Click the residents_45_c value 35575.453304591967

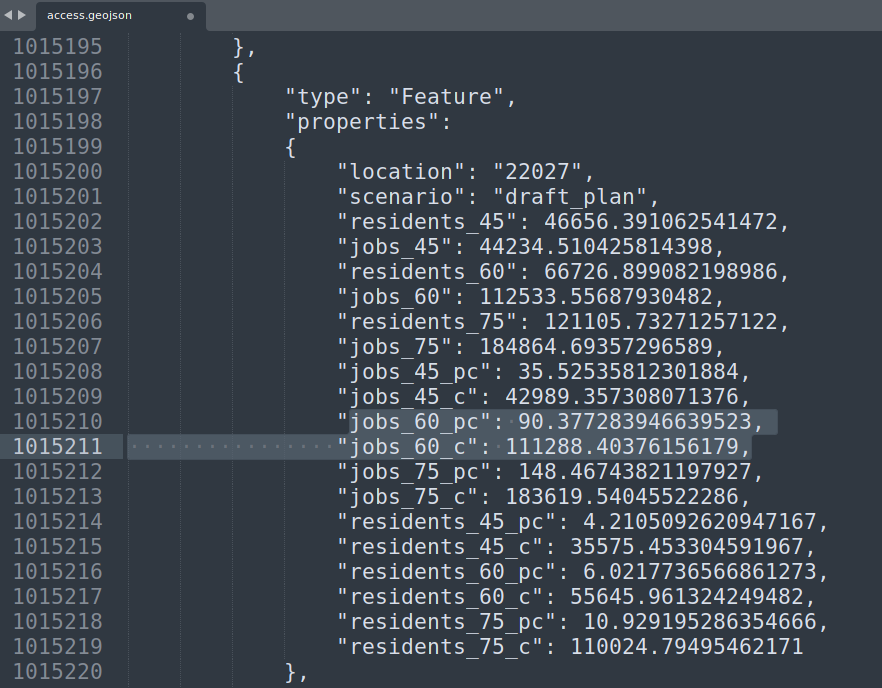(x=686, y=547)
